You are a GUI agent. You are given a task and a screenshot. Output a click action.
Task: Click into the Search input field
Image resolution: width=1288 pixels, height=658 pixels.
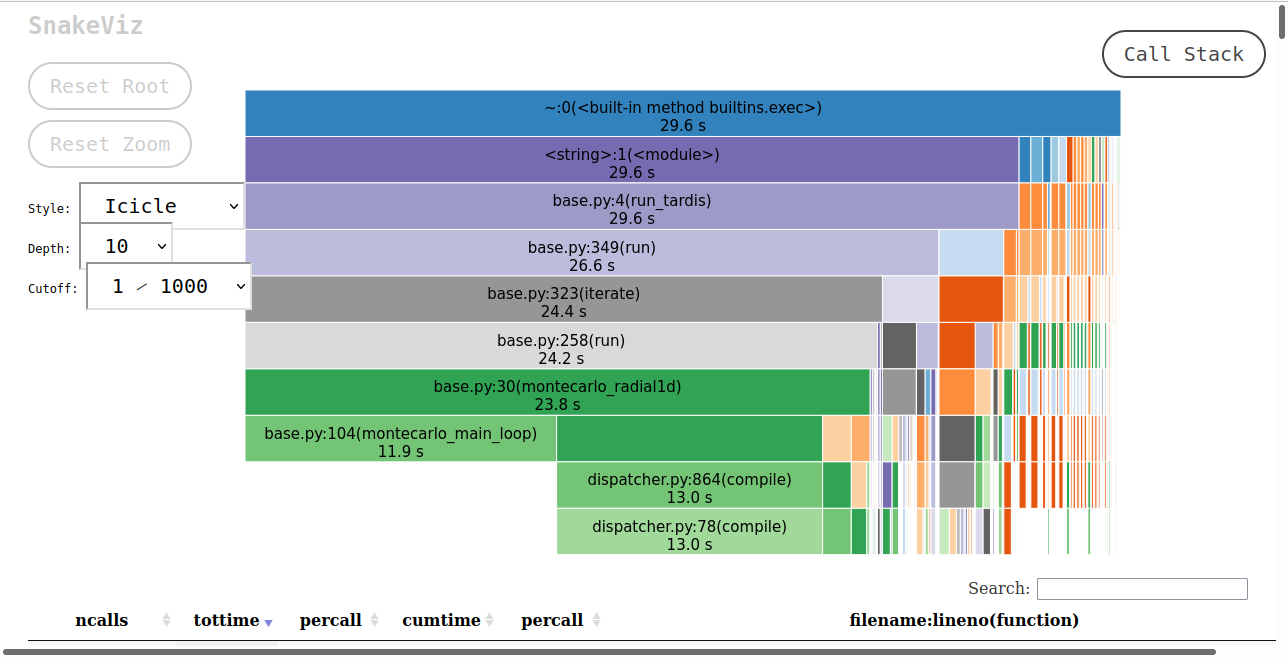[x=1141, y=588]
